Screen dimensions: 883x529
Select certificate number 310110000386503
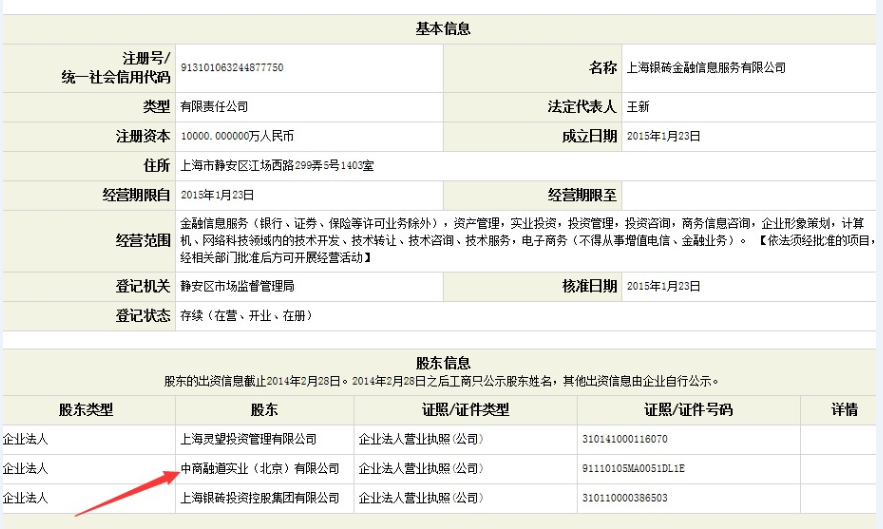coord(625,498)
